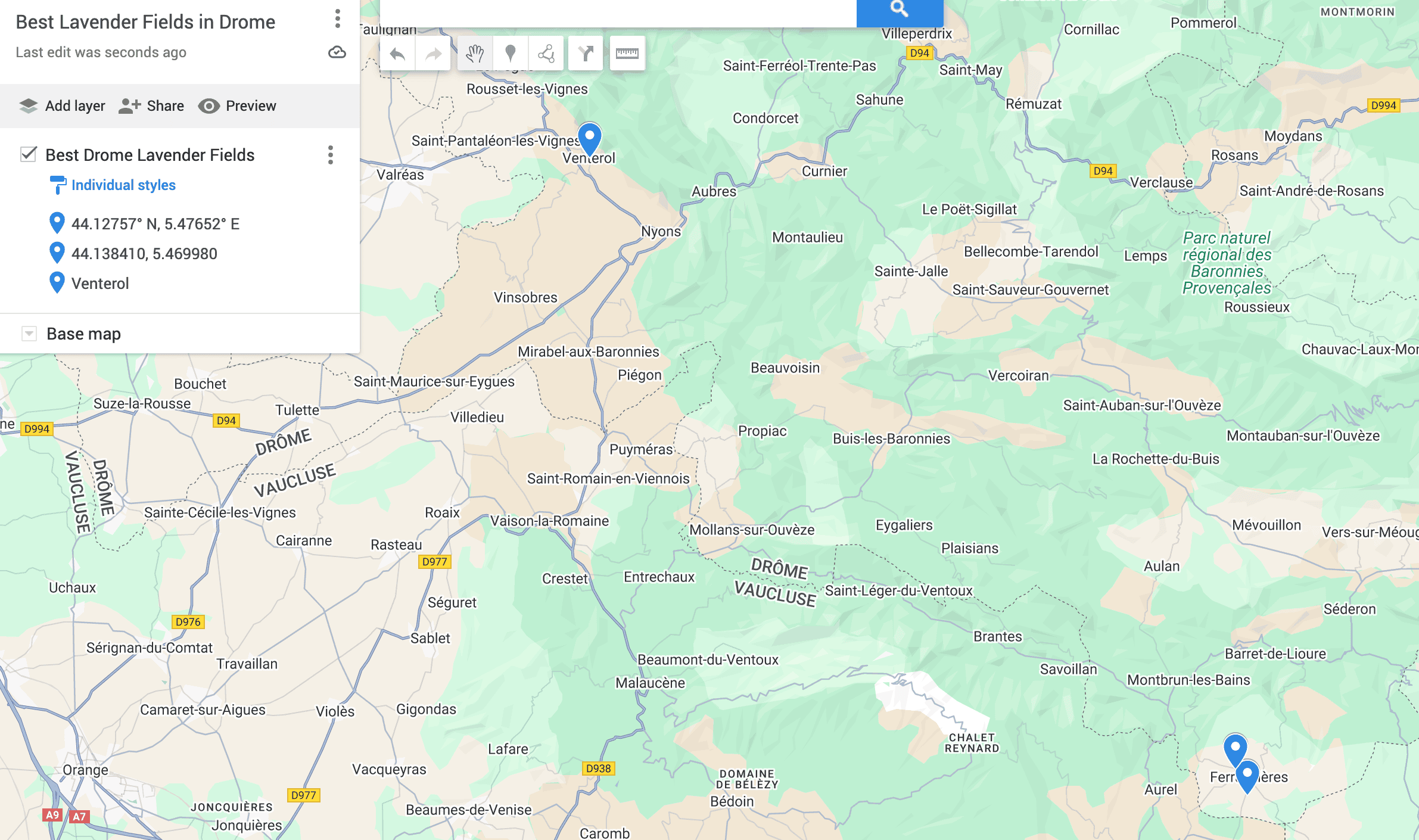Click the Redo arrow in map toolbar
1419x840 pixels.
click(433, 54)
